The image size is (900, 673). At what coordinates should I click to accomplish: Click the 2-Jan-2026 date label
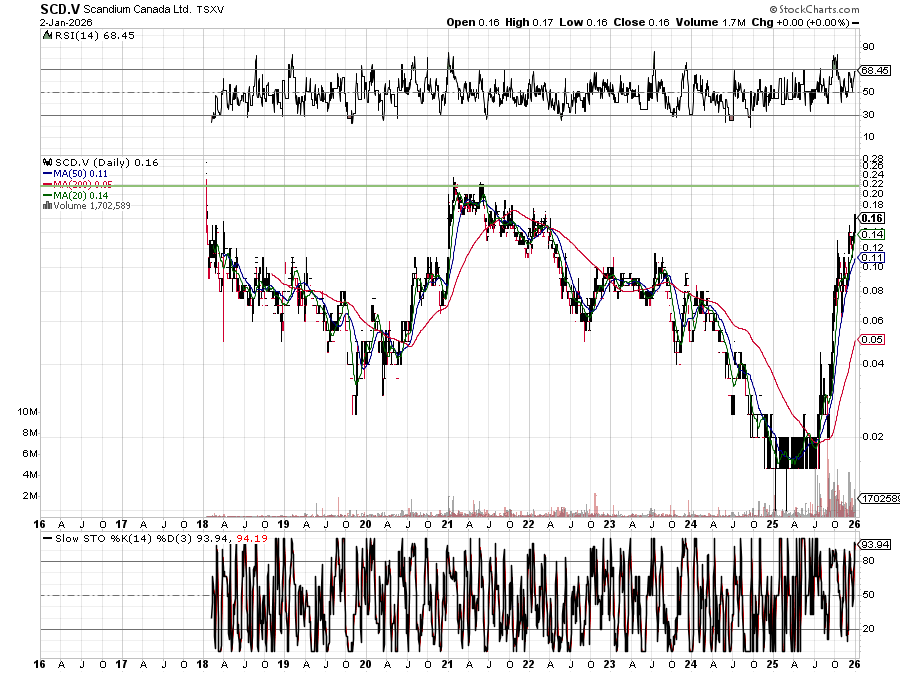point(66,23)
